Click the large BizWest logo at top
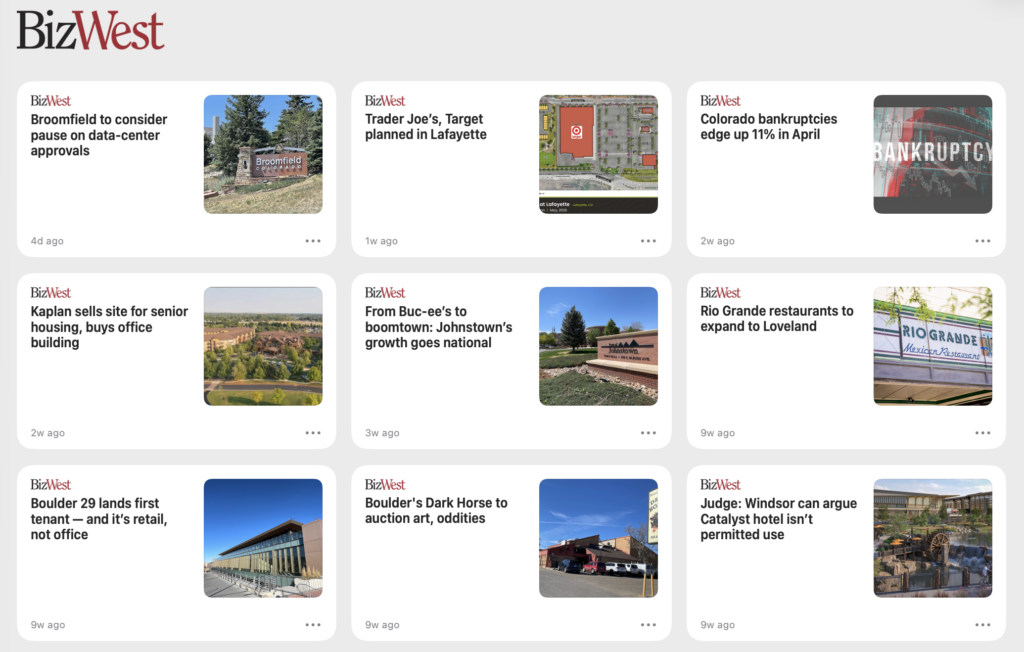 point(90,31)
